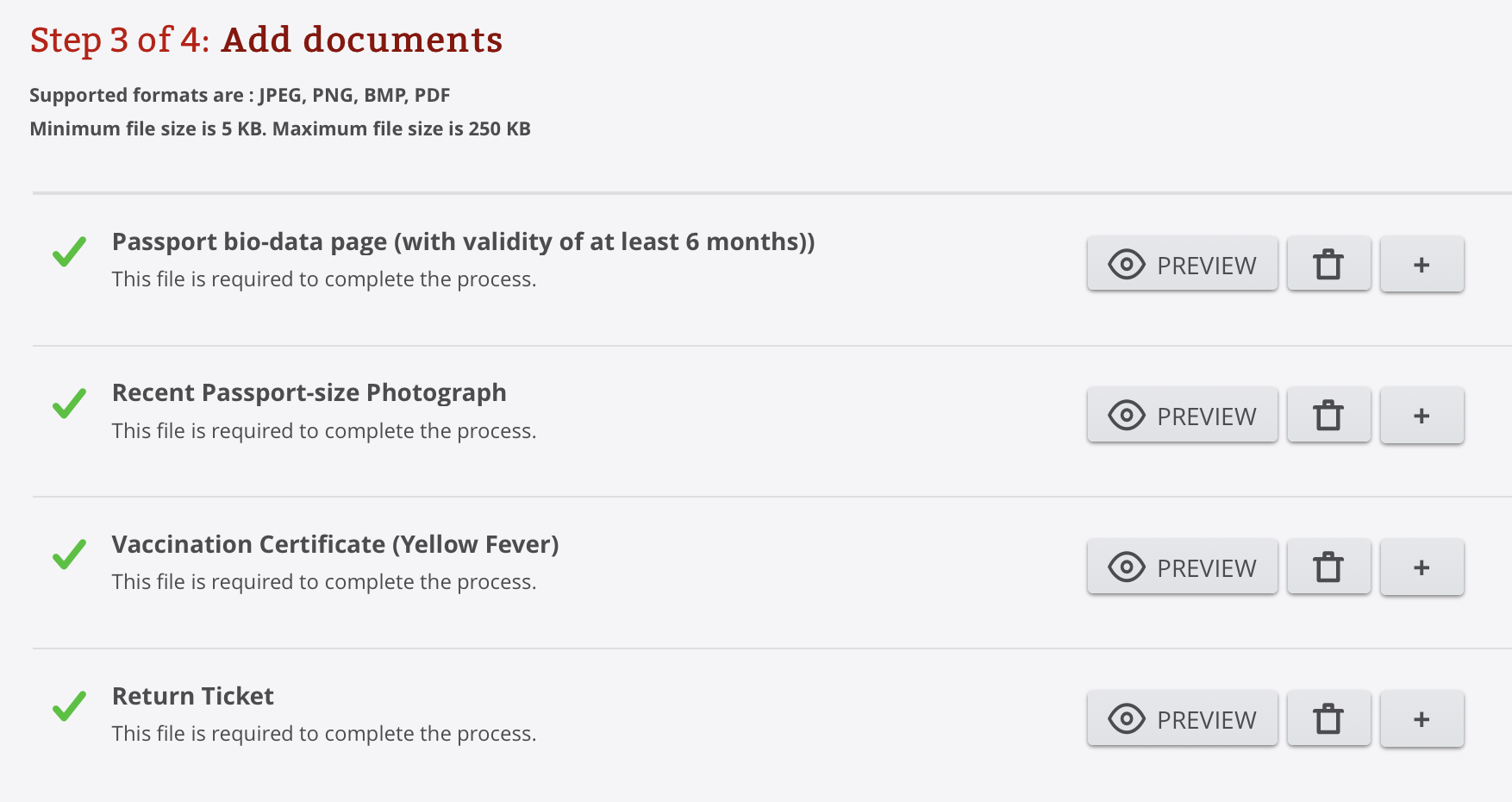This screenshot has height=802, width=1512.
Task: Add another Vaccination Certificate file
Action: [1421, 567]
